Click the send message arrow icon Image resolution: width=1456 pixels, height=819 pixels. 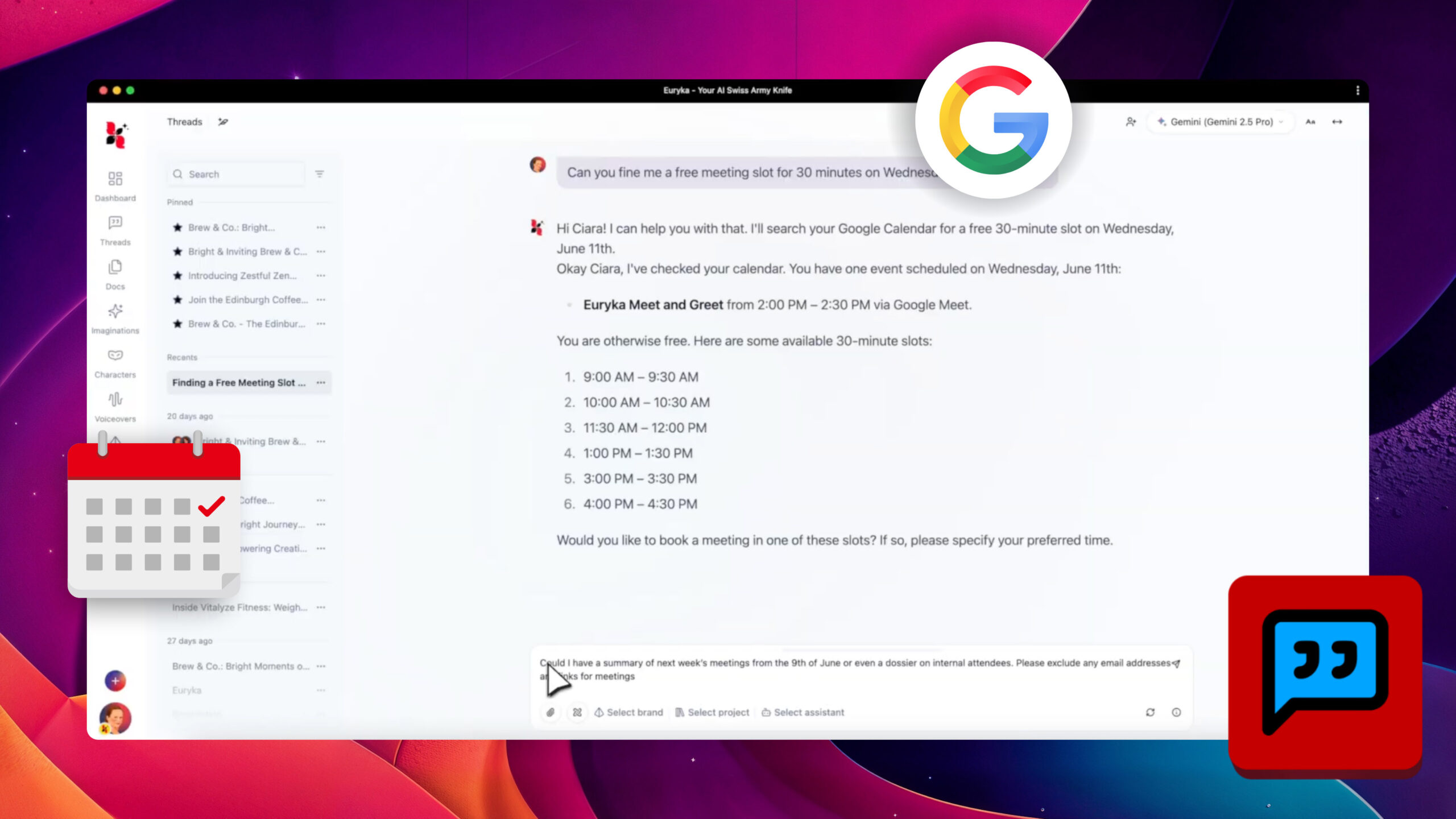1176,663
